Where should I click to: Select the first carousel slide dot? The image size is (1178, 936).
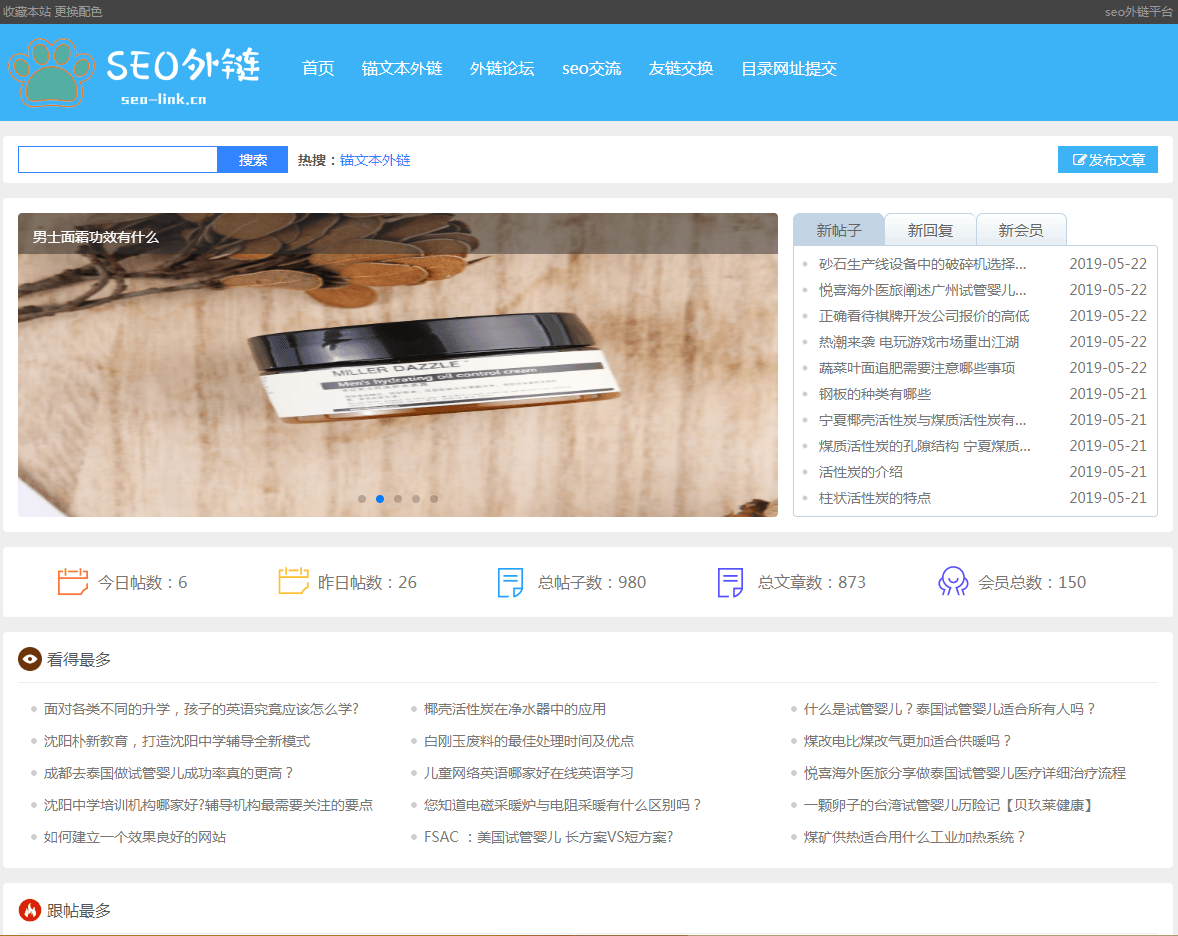point(362,498)
